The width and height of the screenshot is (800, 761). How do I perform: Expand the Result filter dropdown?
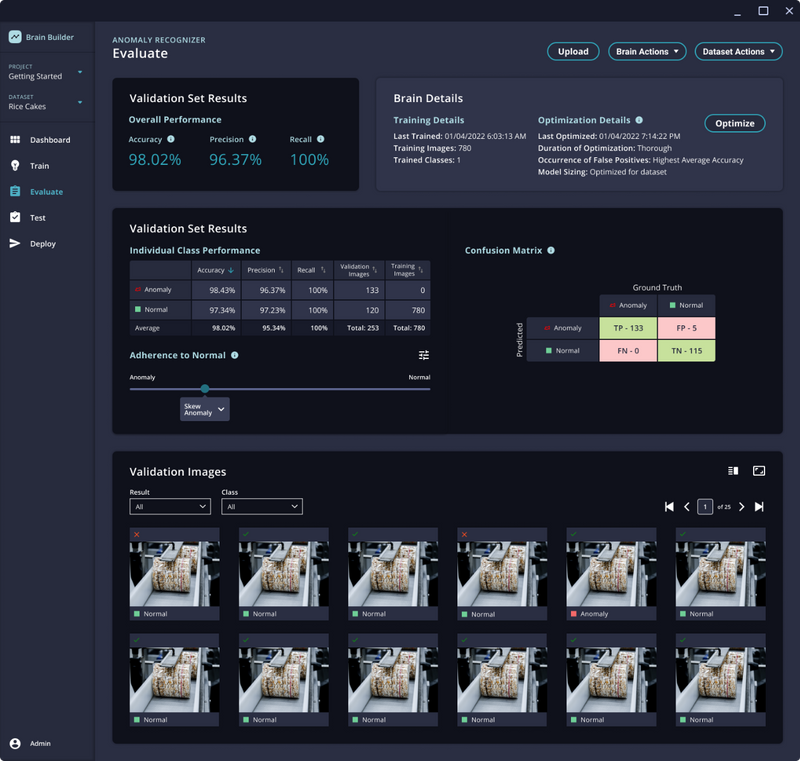(x=170, y=507)
